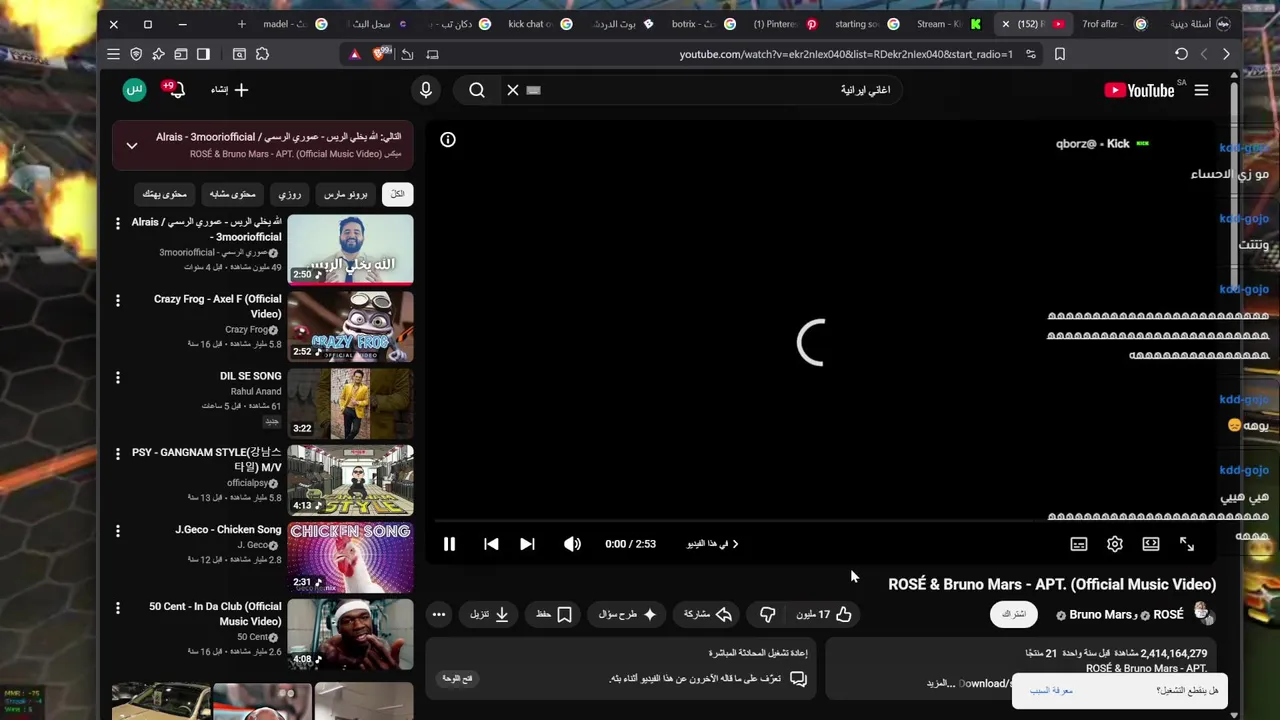Open 50 Cent In Da Club title

click(x=215, y=614)
